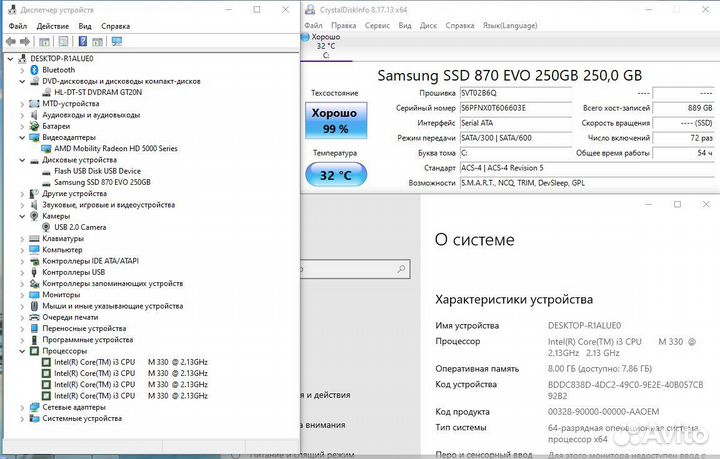Click the Код продукта 00328-90000-00000-AAOEM value
The image size is (720, 459).
(603, 412)
